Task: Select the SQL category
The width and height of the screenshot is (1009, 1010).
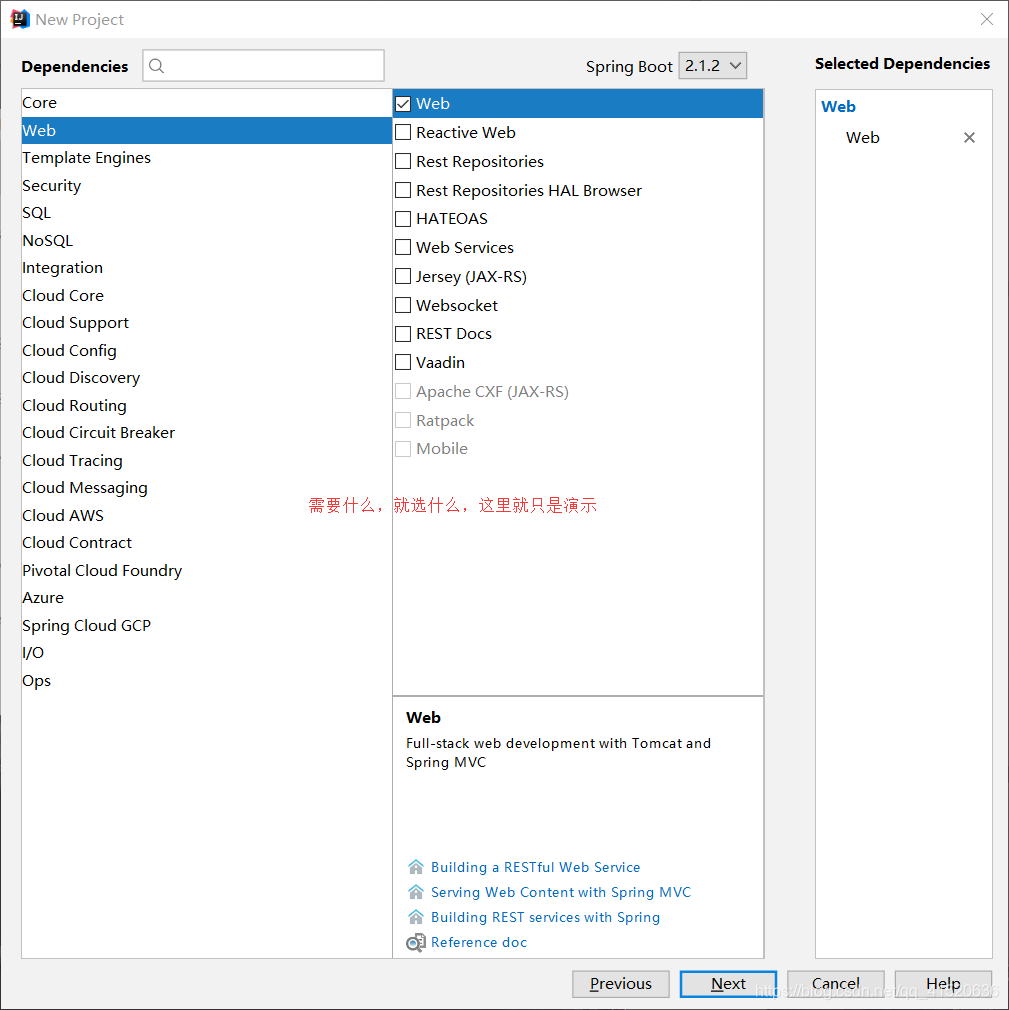Action: [x=36, y=212]
